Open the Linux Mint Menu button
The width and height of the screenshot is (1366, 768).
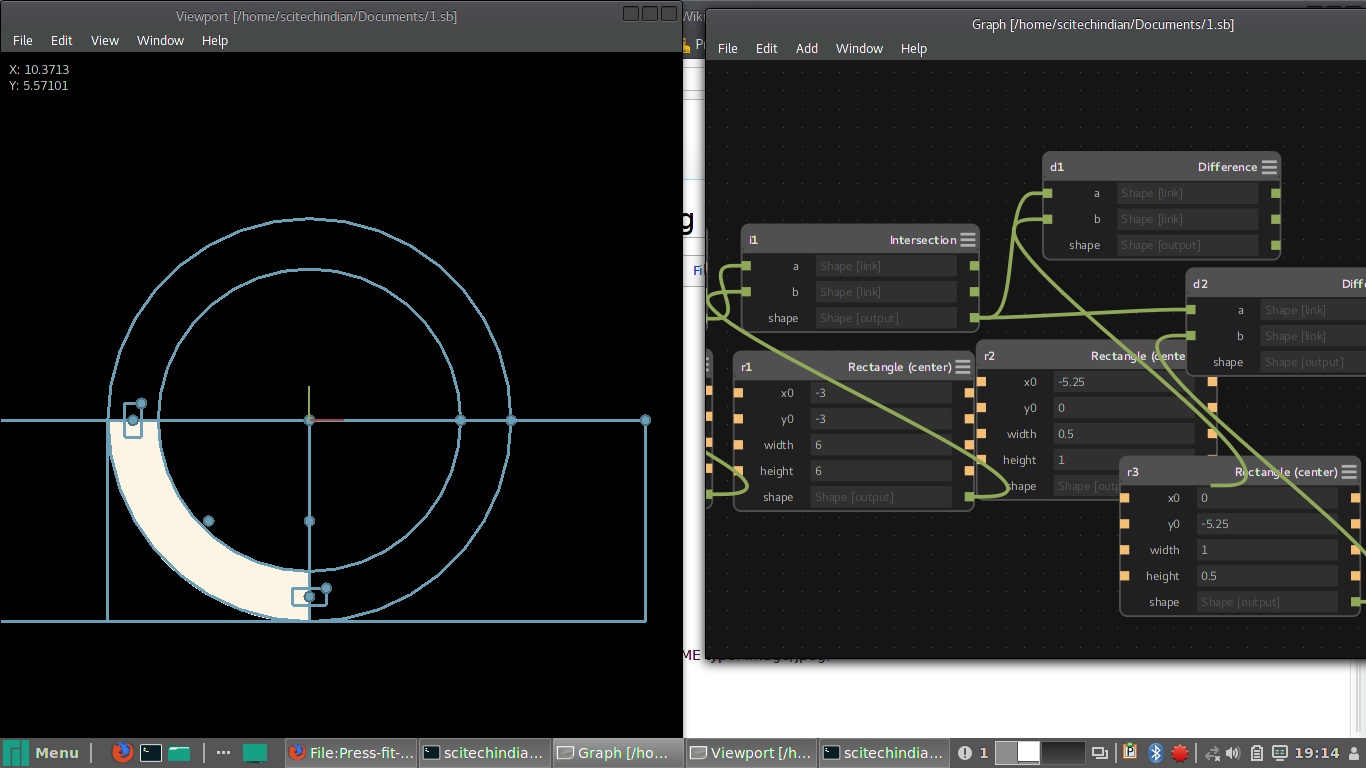coord(42,753)
